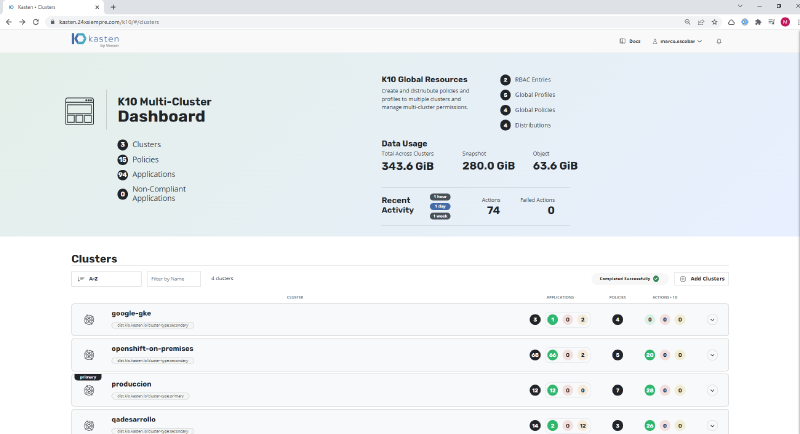The image size is (800, 434).
Task: Expand the google-gke cluster row
Action: click(x=712, y=320)
